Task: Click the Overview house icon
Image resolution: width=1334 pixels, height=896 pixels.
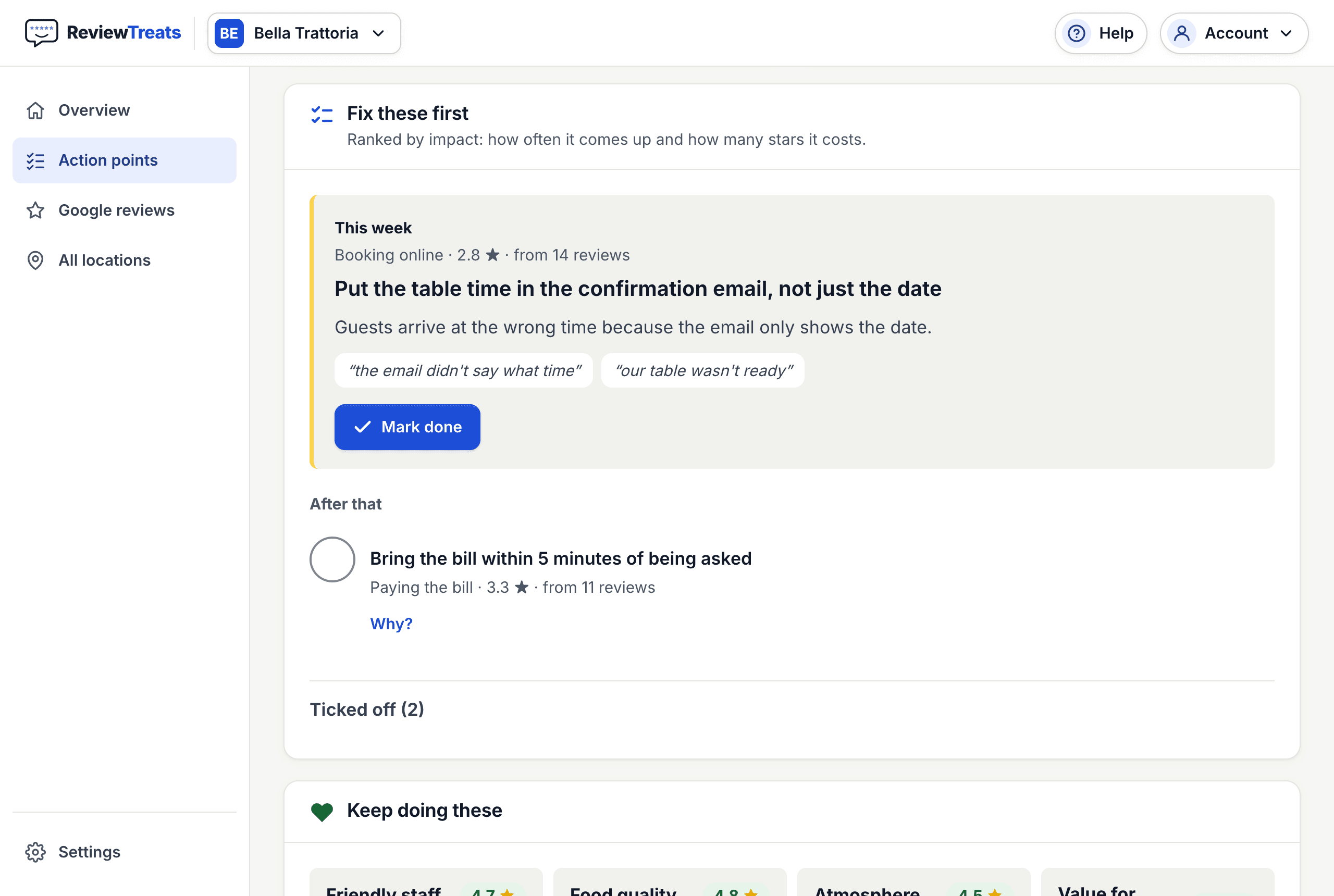Action: pos(35,110)
